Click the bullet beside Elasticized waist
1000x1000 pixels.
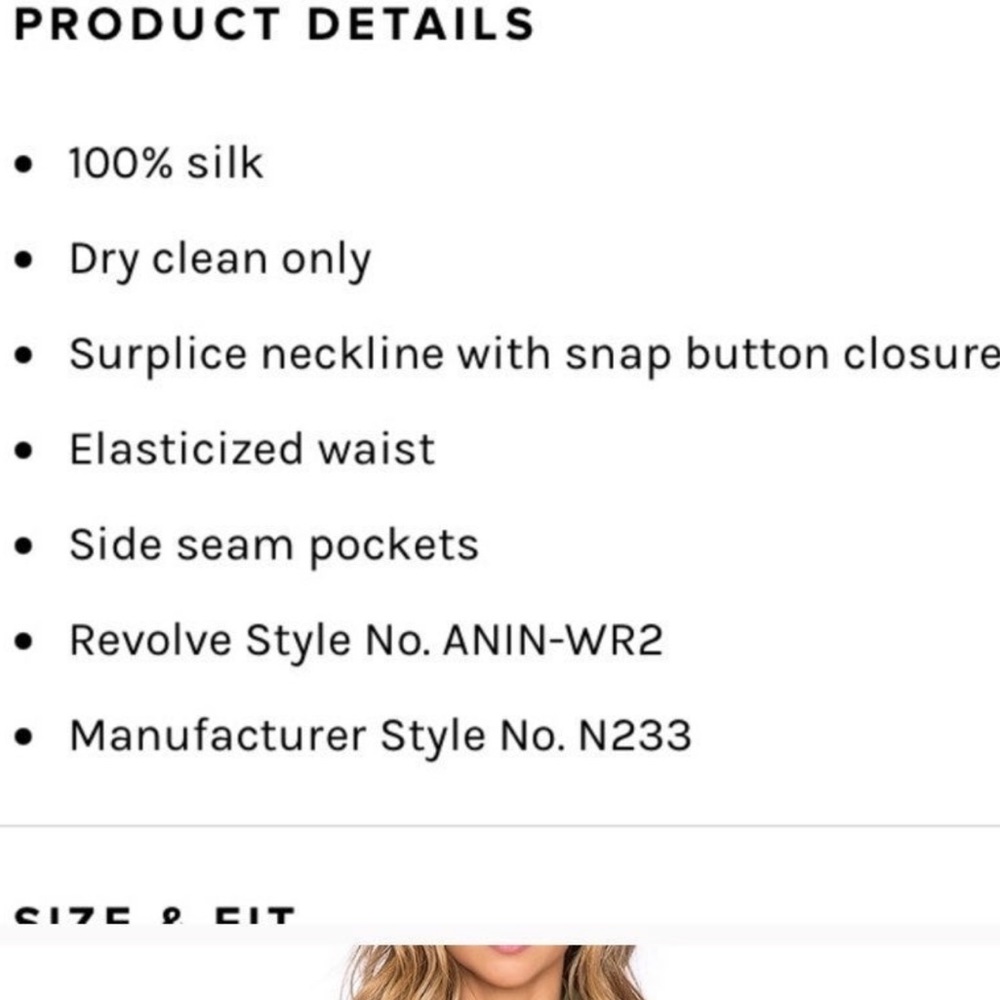23,450
